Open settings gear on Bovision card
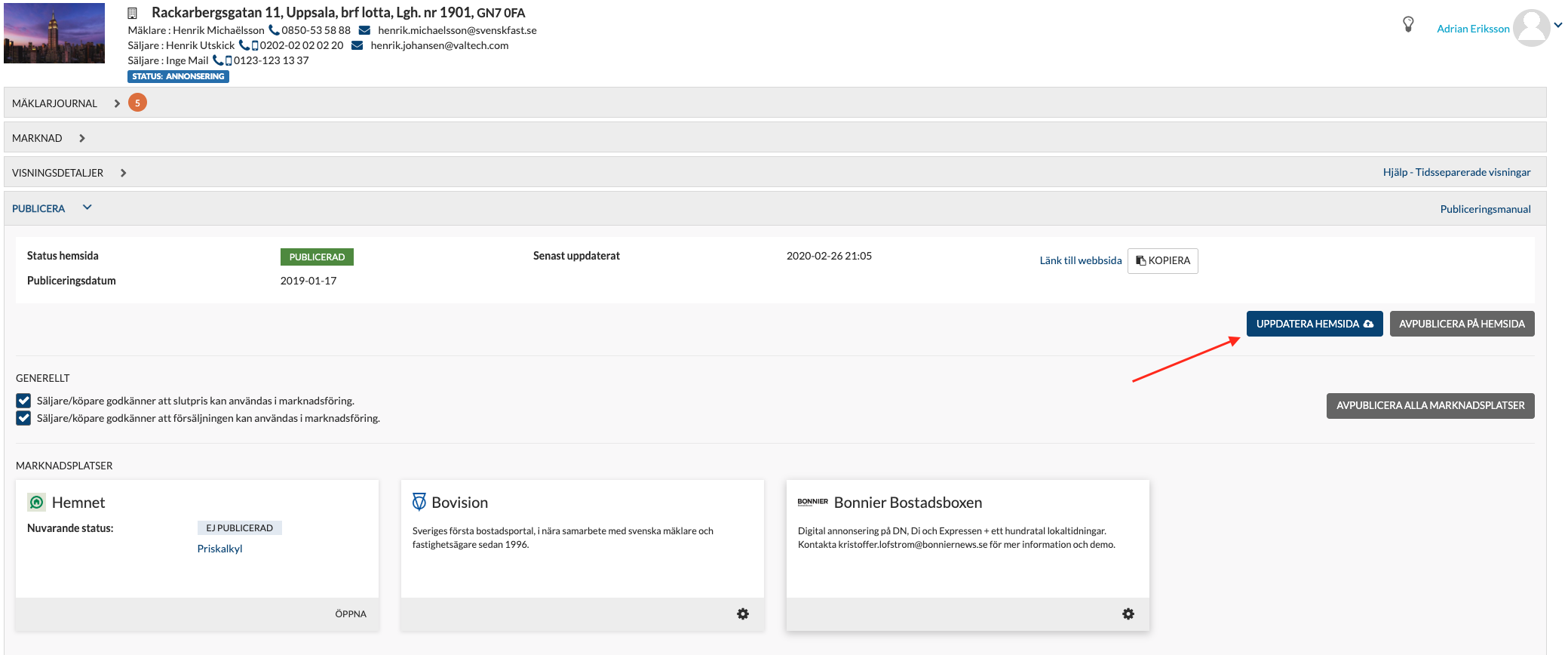The image size is (1568, 655). (x=742, y=614)
